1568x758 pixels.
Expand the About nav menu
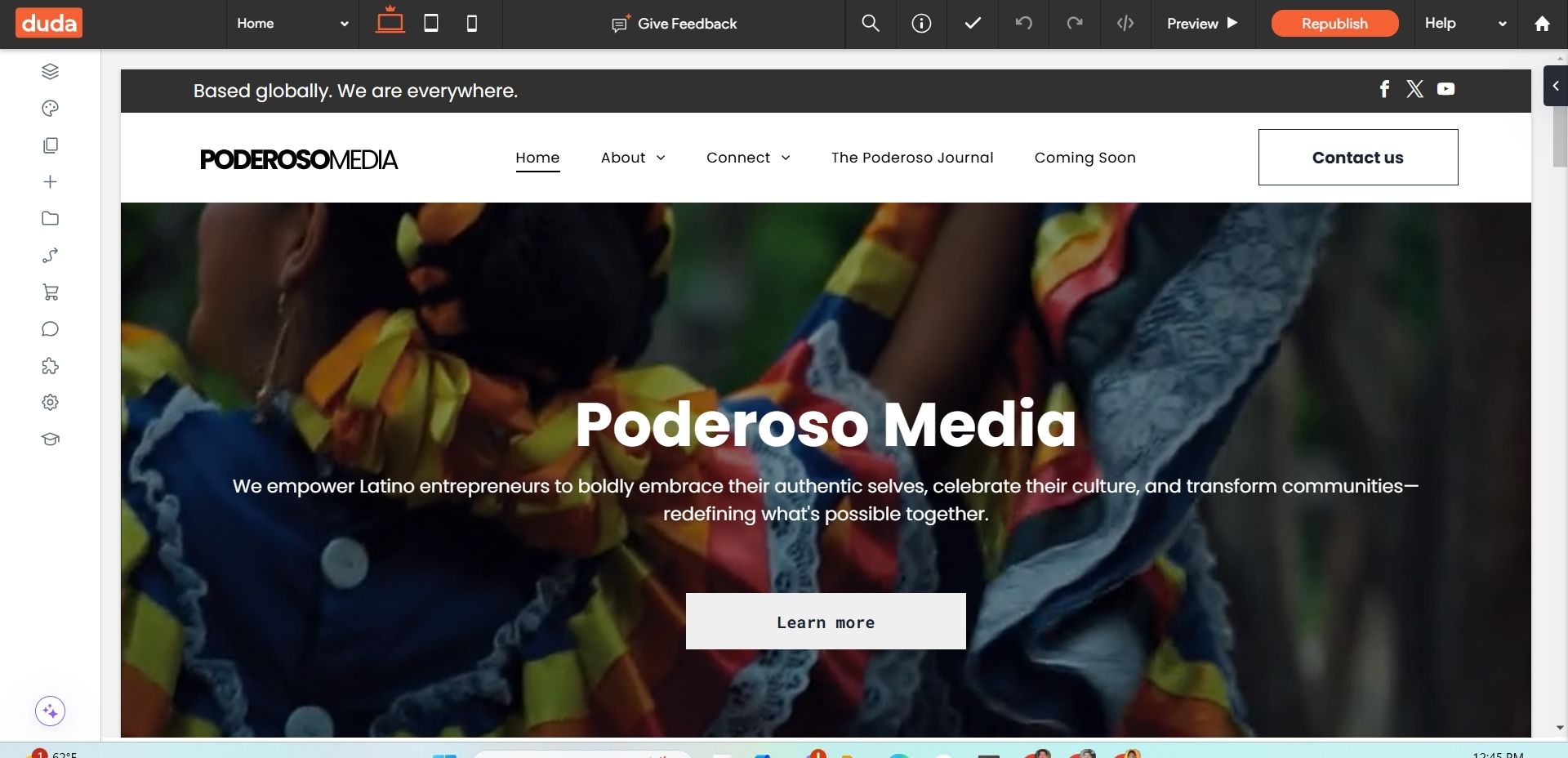[x=633, y=158]
